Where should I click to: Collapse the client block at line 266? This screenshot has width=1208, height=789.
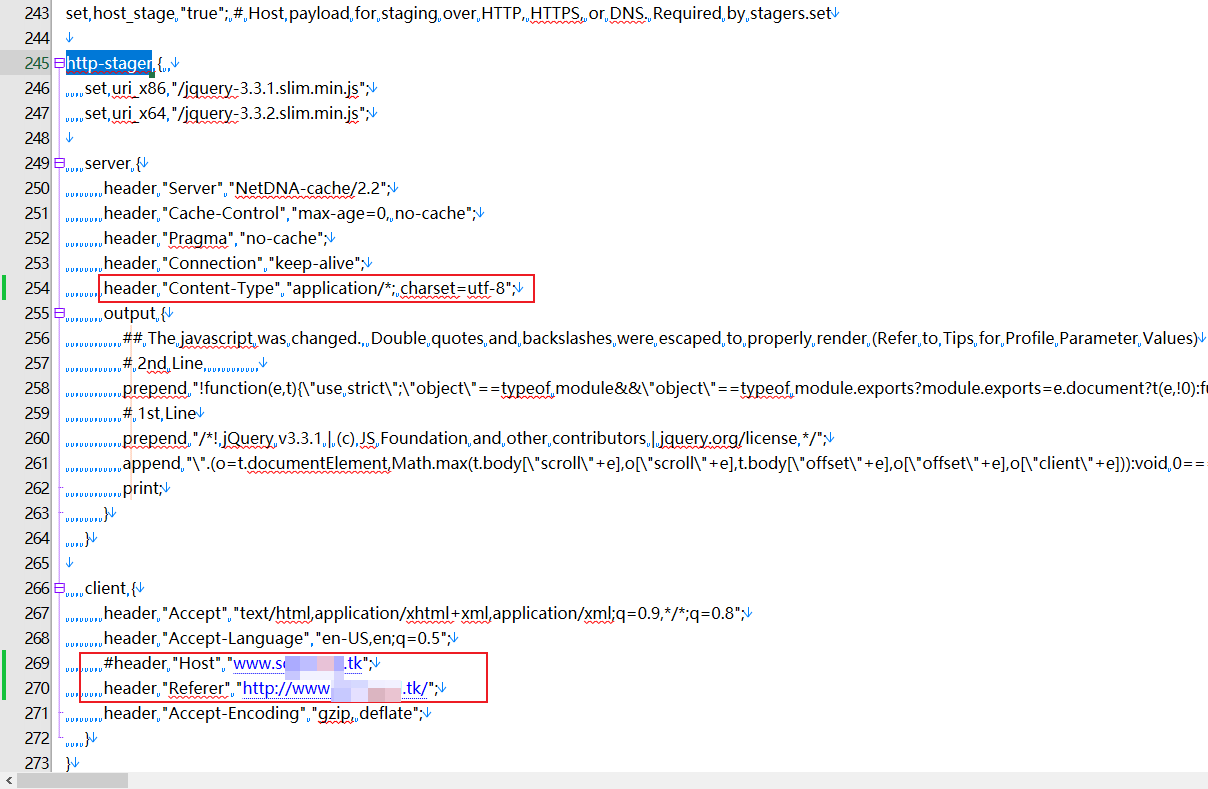pyautogui.click(x=60, y=588)
